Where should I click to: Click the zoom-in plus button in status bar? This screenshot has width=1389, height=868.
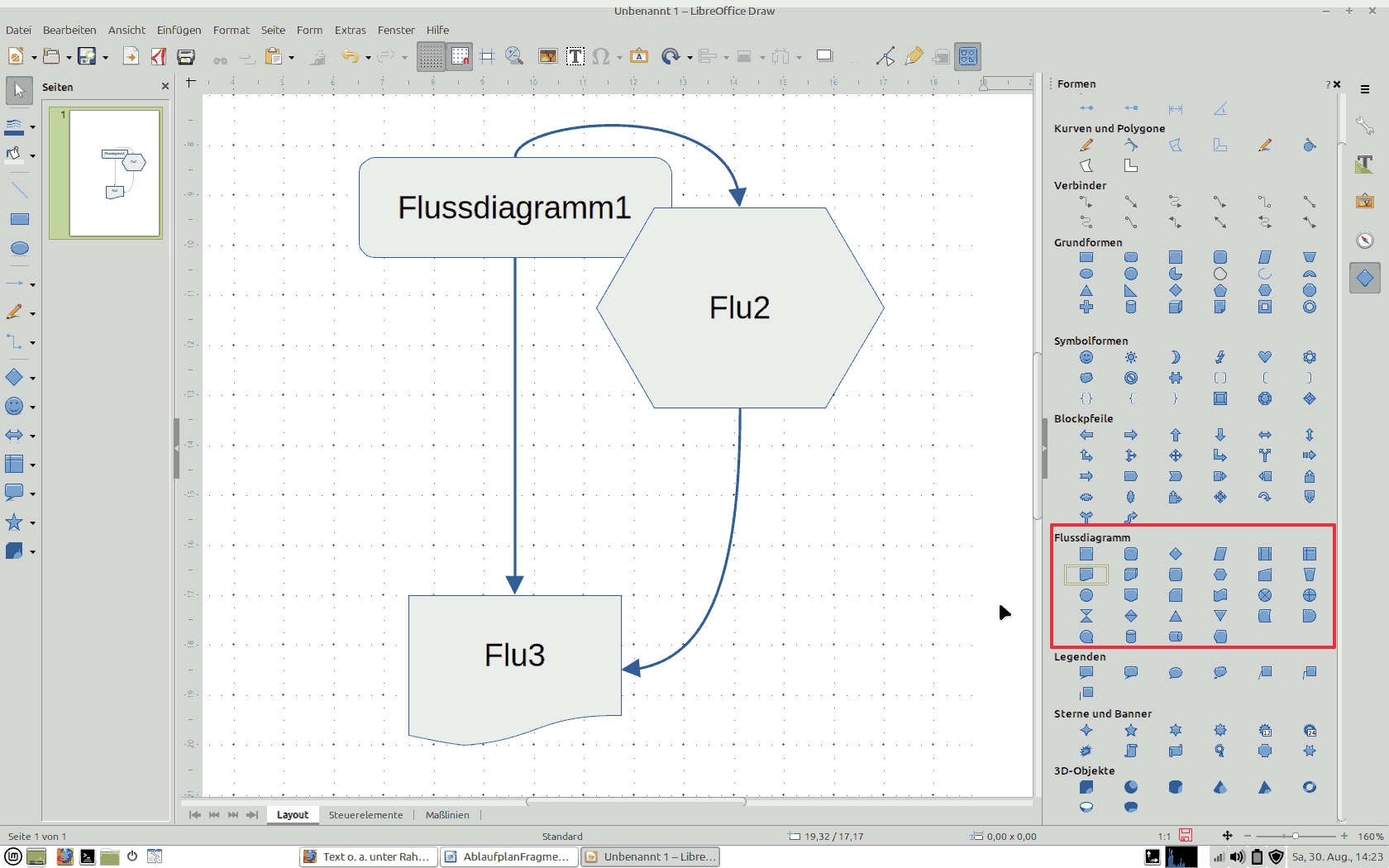click(x=1344, y=836)
